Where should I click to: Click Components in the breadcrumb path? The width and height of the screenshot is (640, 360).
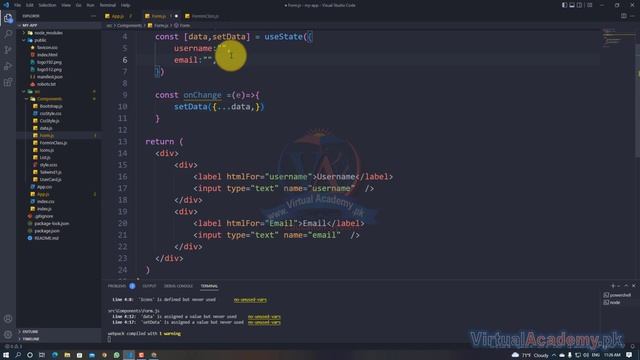point(129,25)
